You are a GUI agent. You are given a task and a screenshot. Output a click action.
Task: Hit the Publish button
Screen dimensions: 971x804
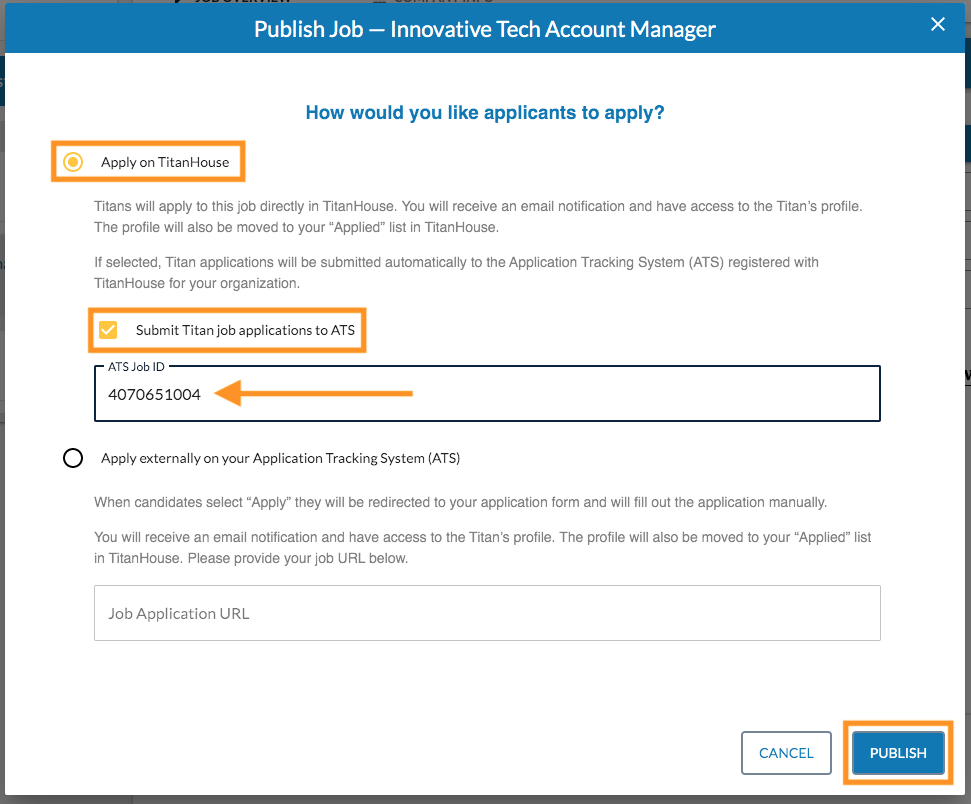[898, 753]
